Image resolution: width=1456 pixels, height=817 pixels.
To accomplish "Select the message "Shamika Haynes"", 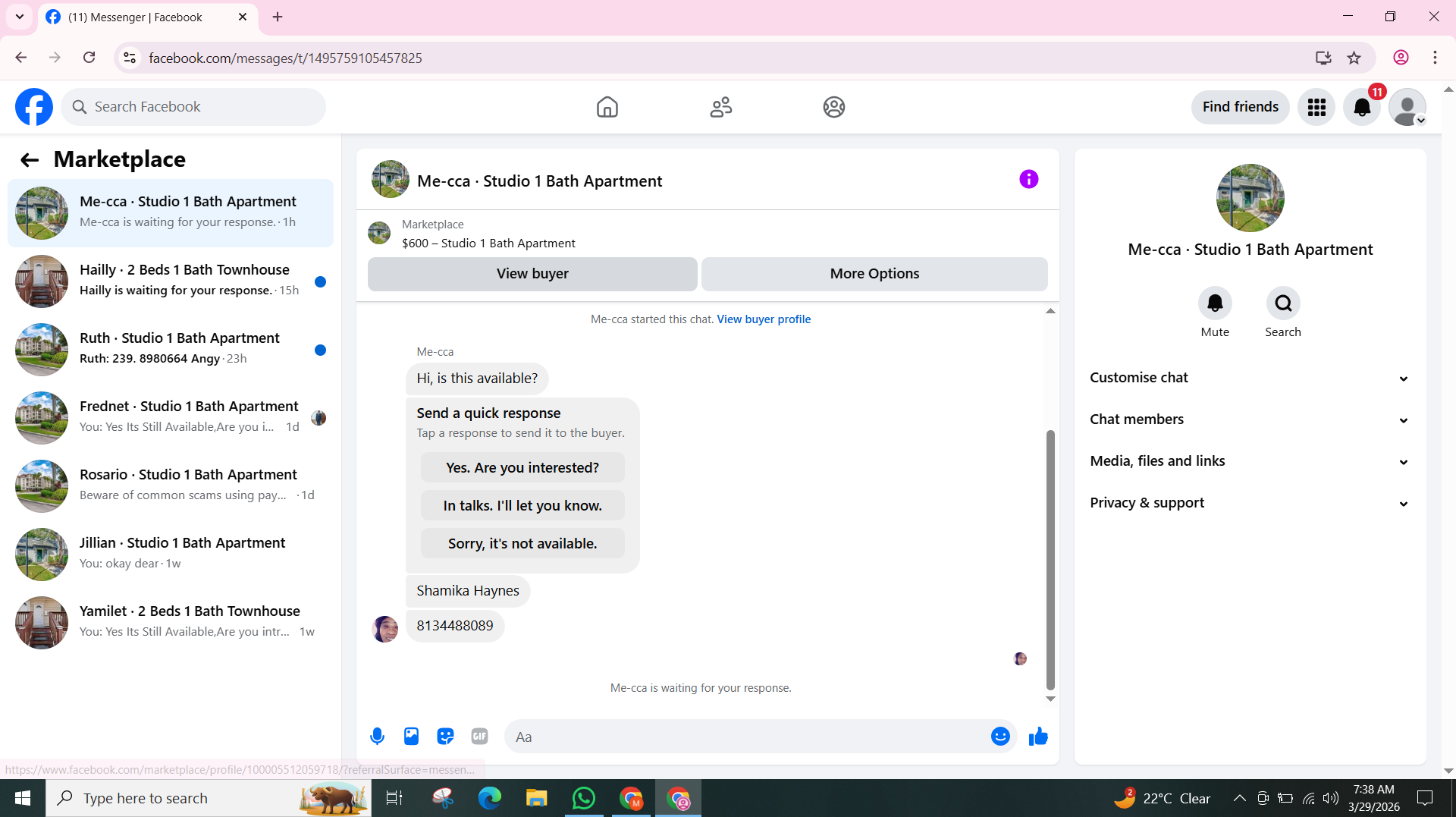I will tap(467, 591).
